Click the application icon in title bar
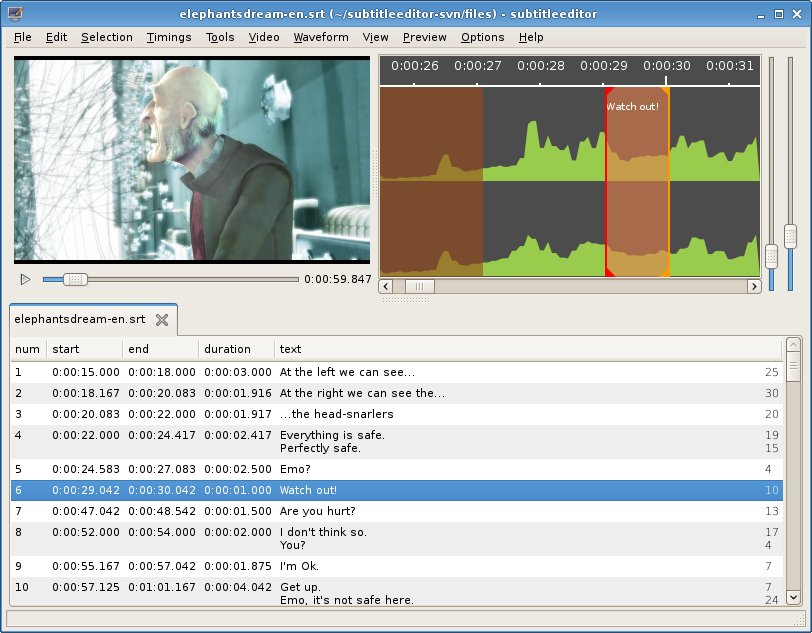 tap(14, 13)
